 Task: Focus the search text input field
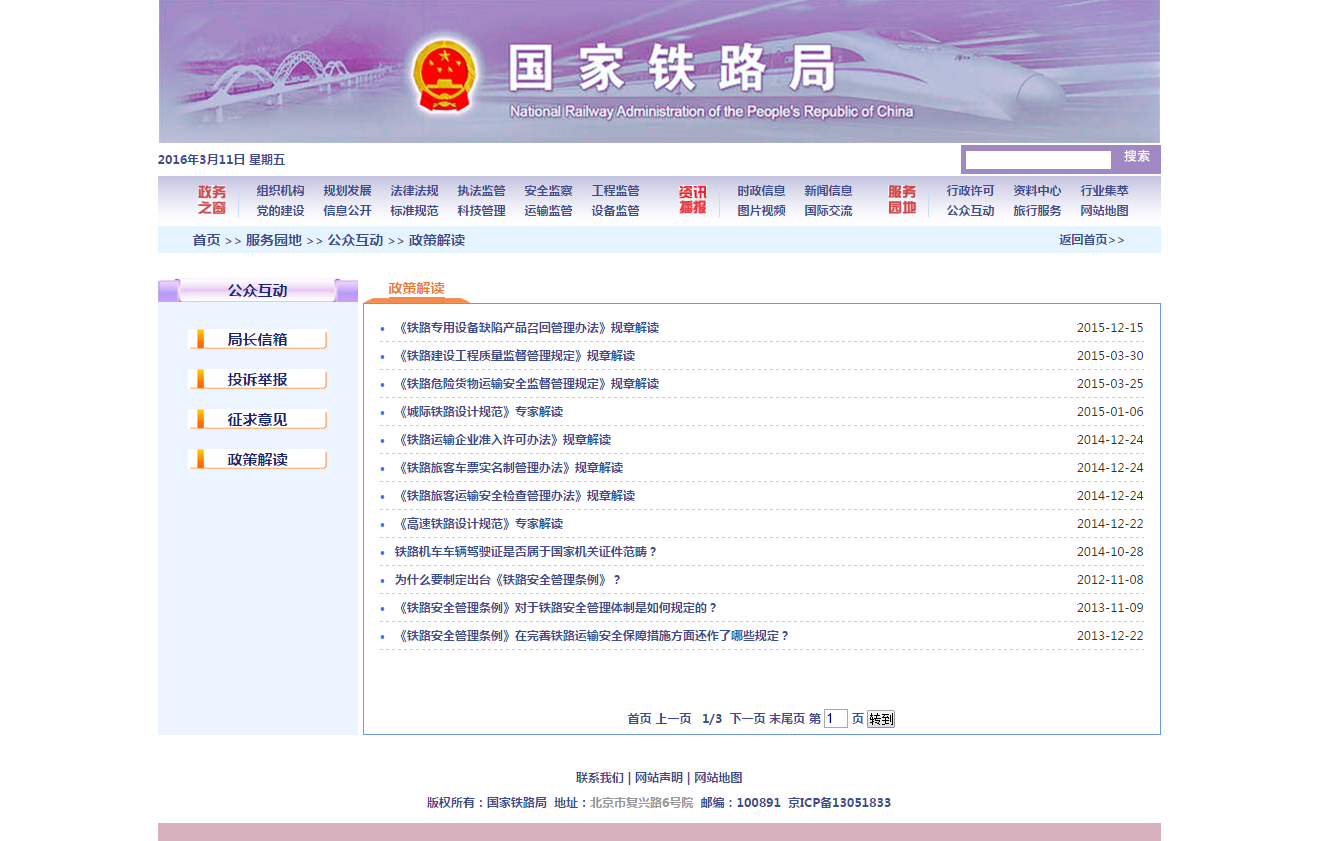[1037, 160]
